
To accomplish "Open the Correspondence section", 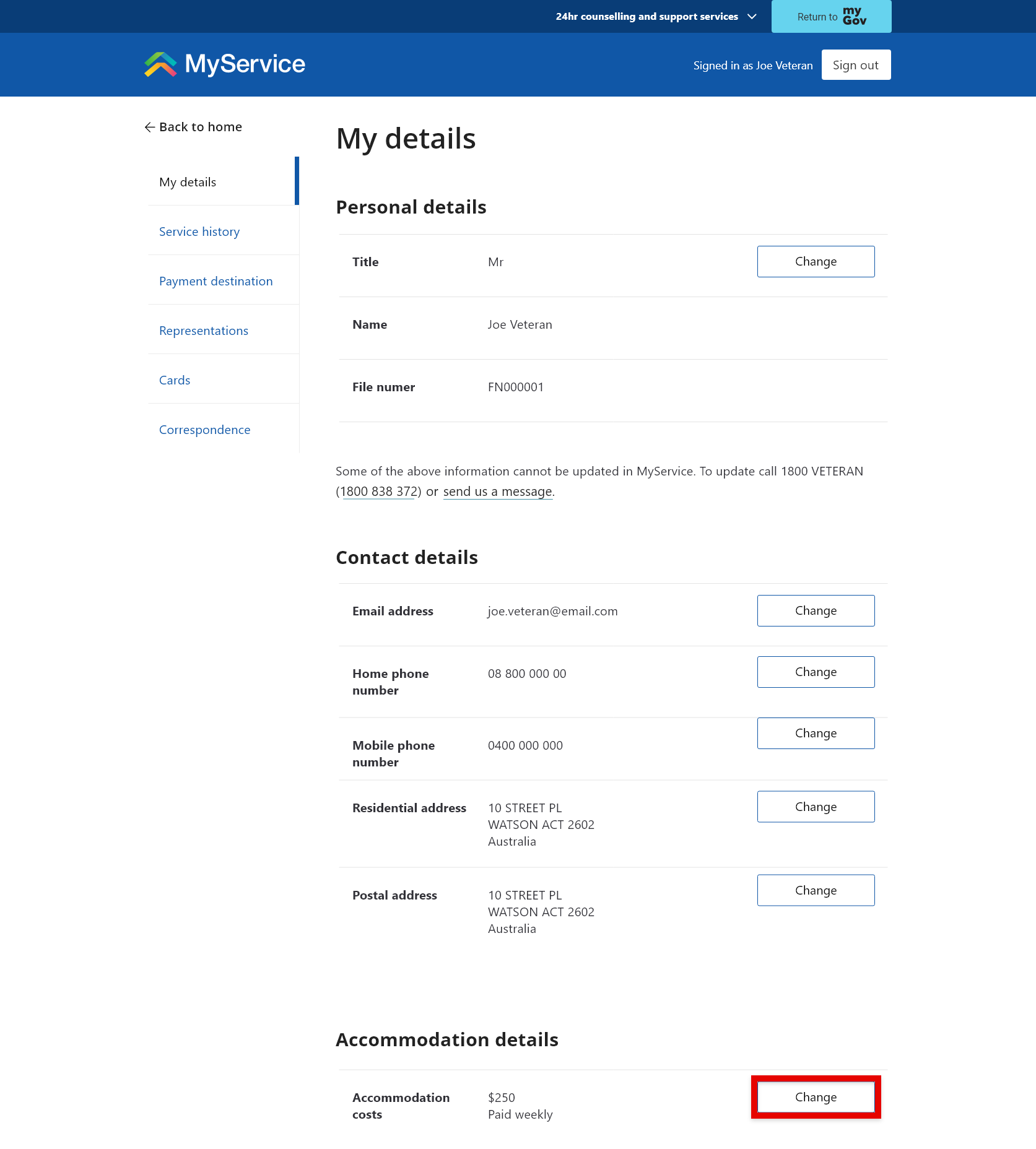I will click(204, 429).
